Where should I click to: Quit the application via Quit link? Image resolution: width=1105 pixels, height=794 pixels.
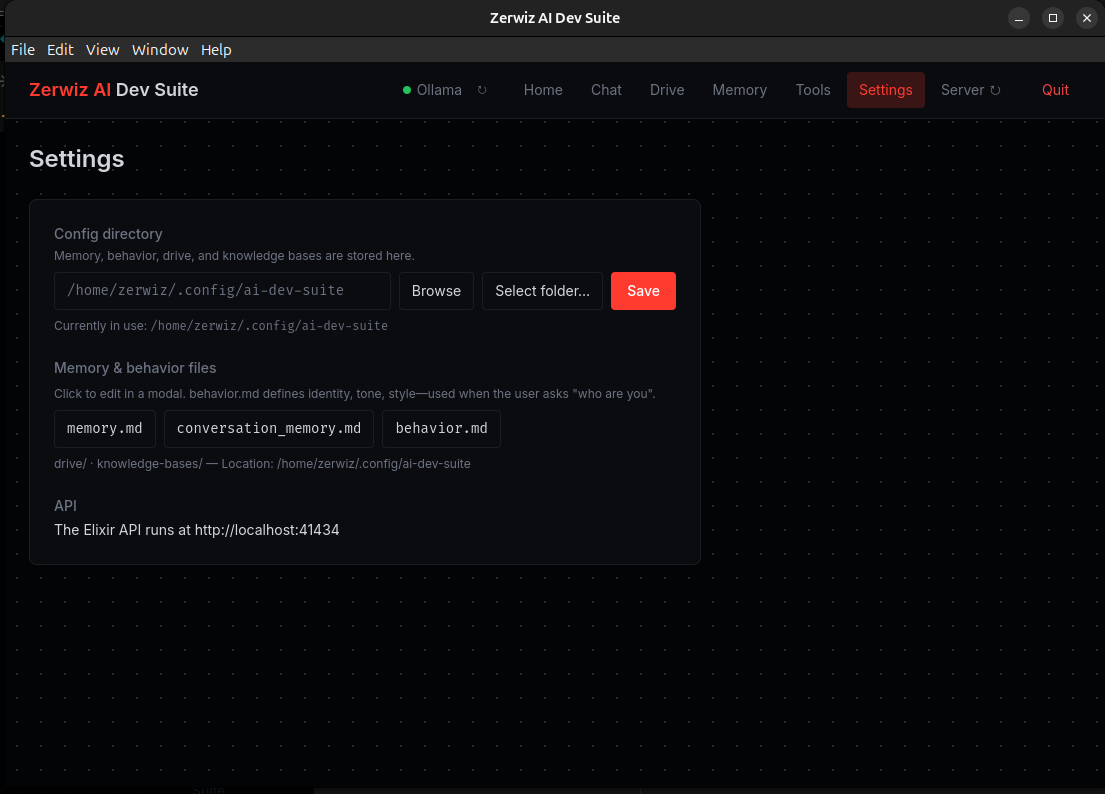1055,90
